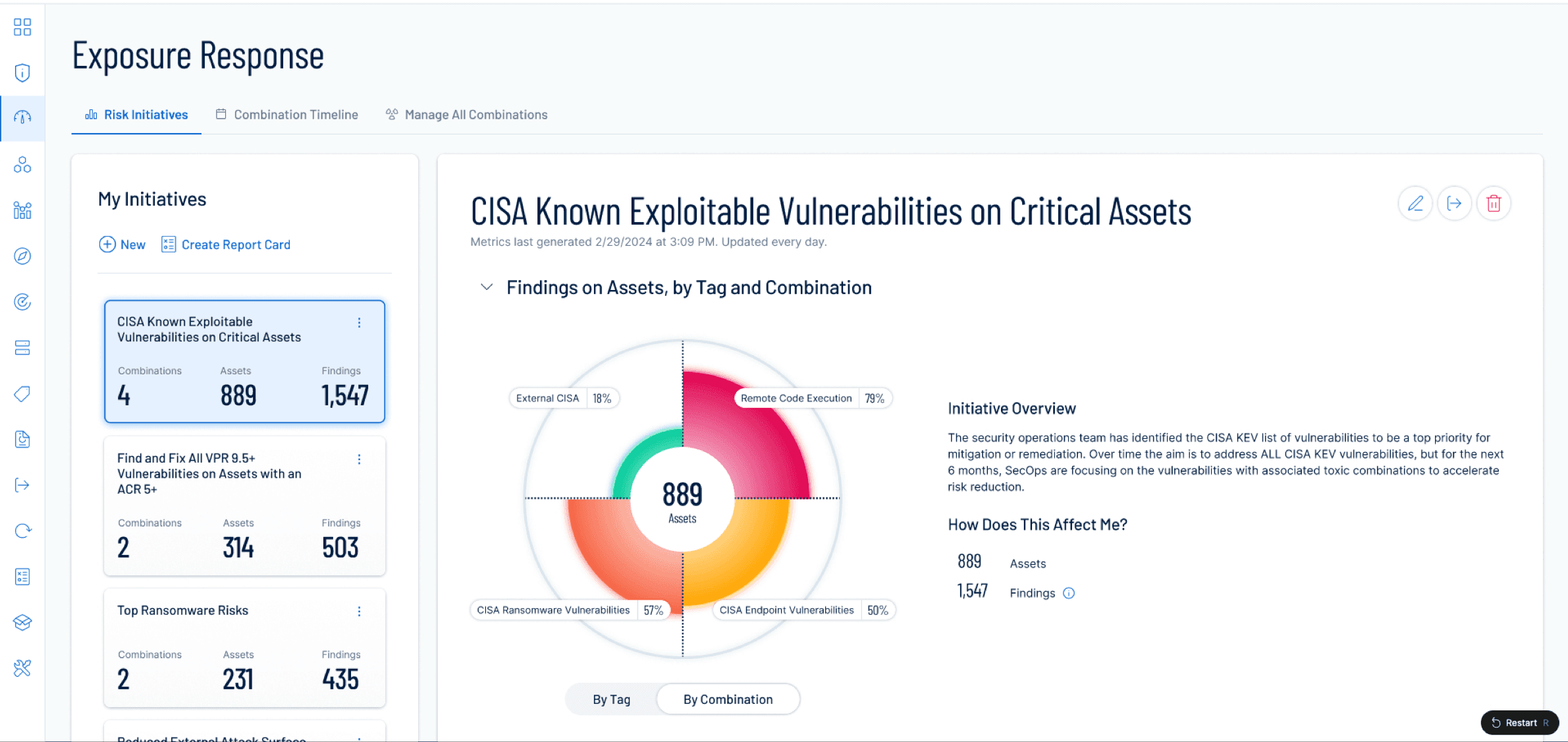Open the compass explore icon in the sidebar
This screenshot has height=742, width=1568.
click(22, 256)
